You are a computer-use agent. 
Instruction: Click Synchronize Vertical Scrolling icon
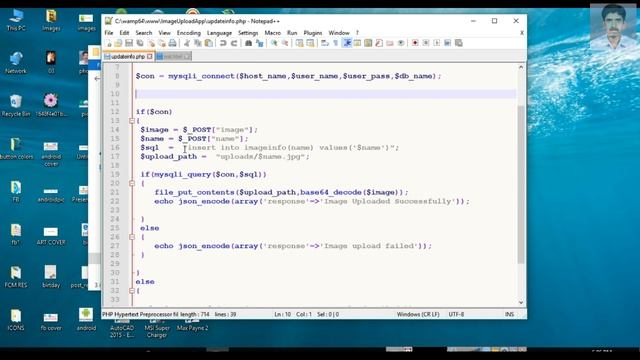(300, 43)
